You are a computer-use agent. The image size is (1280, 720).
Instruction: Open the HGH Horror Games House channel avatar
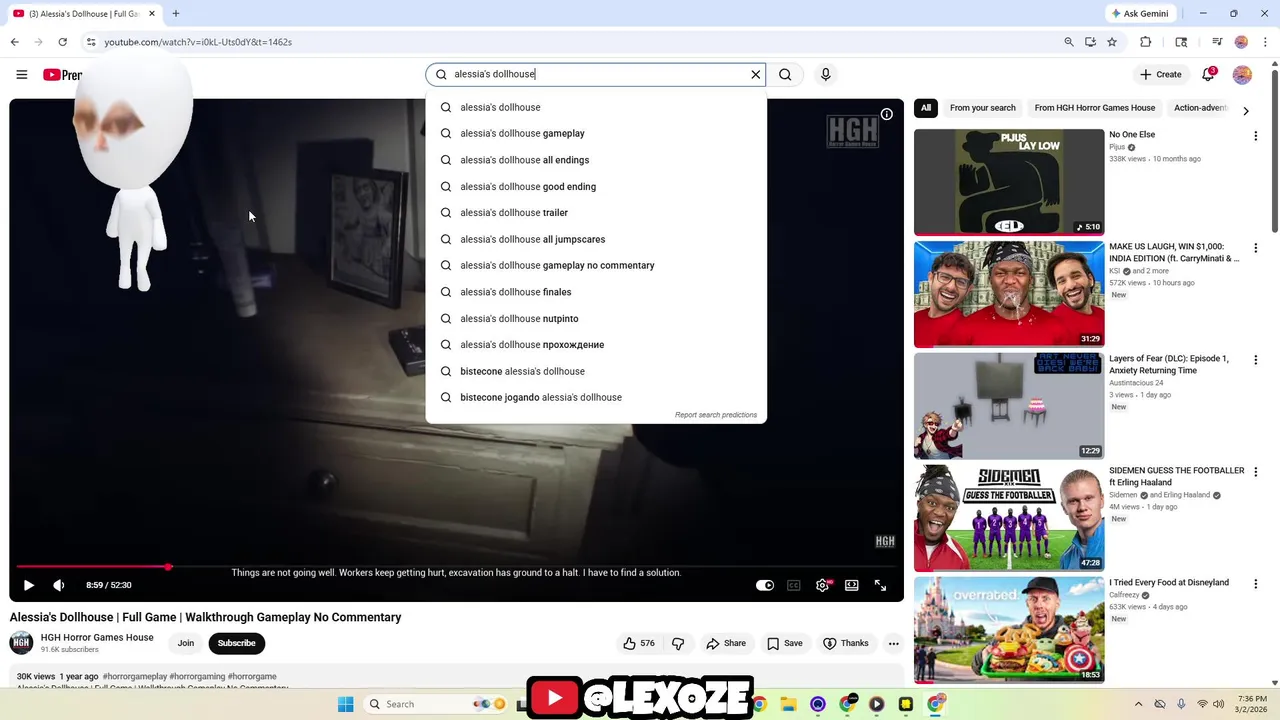(x=21, y=643)
